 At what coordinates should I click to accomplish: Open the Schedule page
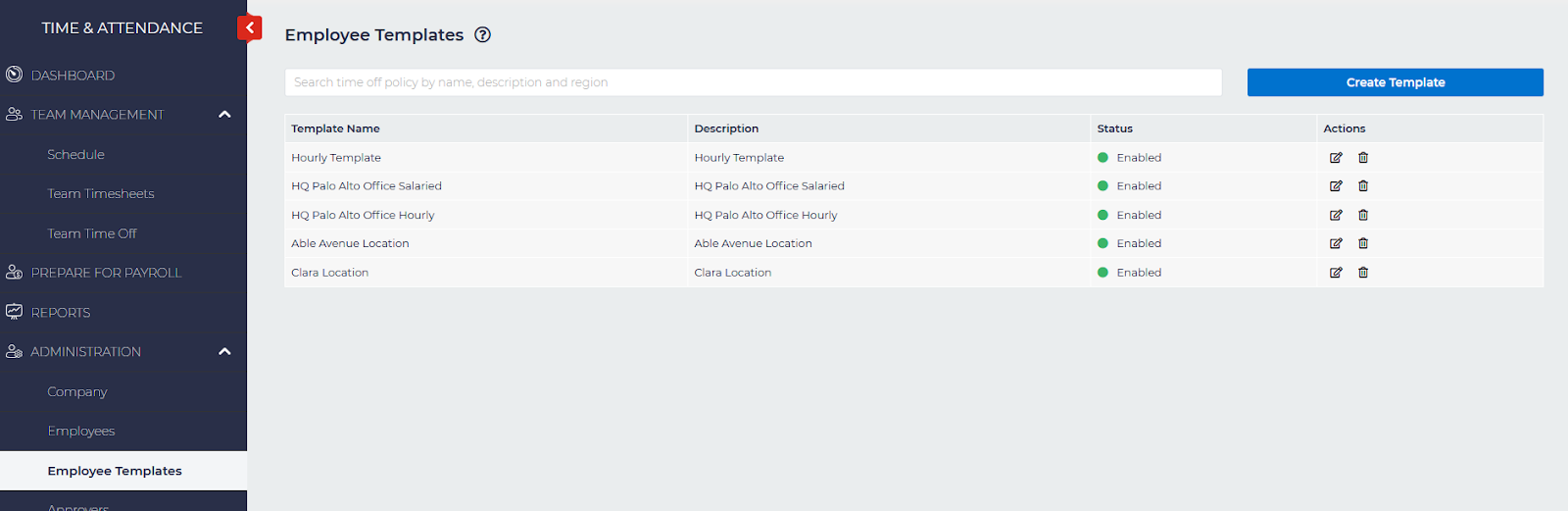(x=75, y=155)
